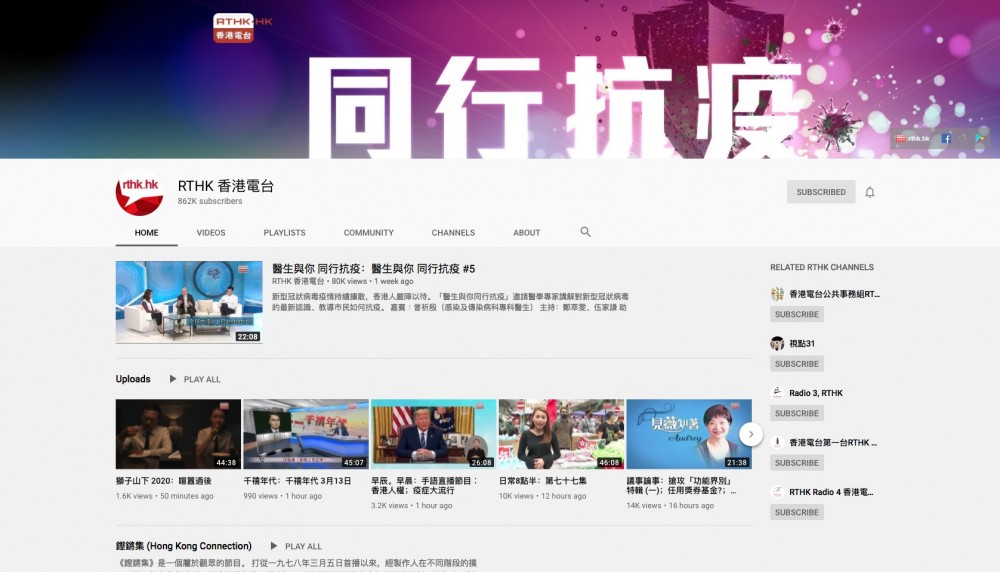
Task: Open 香港電台第一台RTHK channel name
Action: 833,442
